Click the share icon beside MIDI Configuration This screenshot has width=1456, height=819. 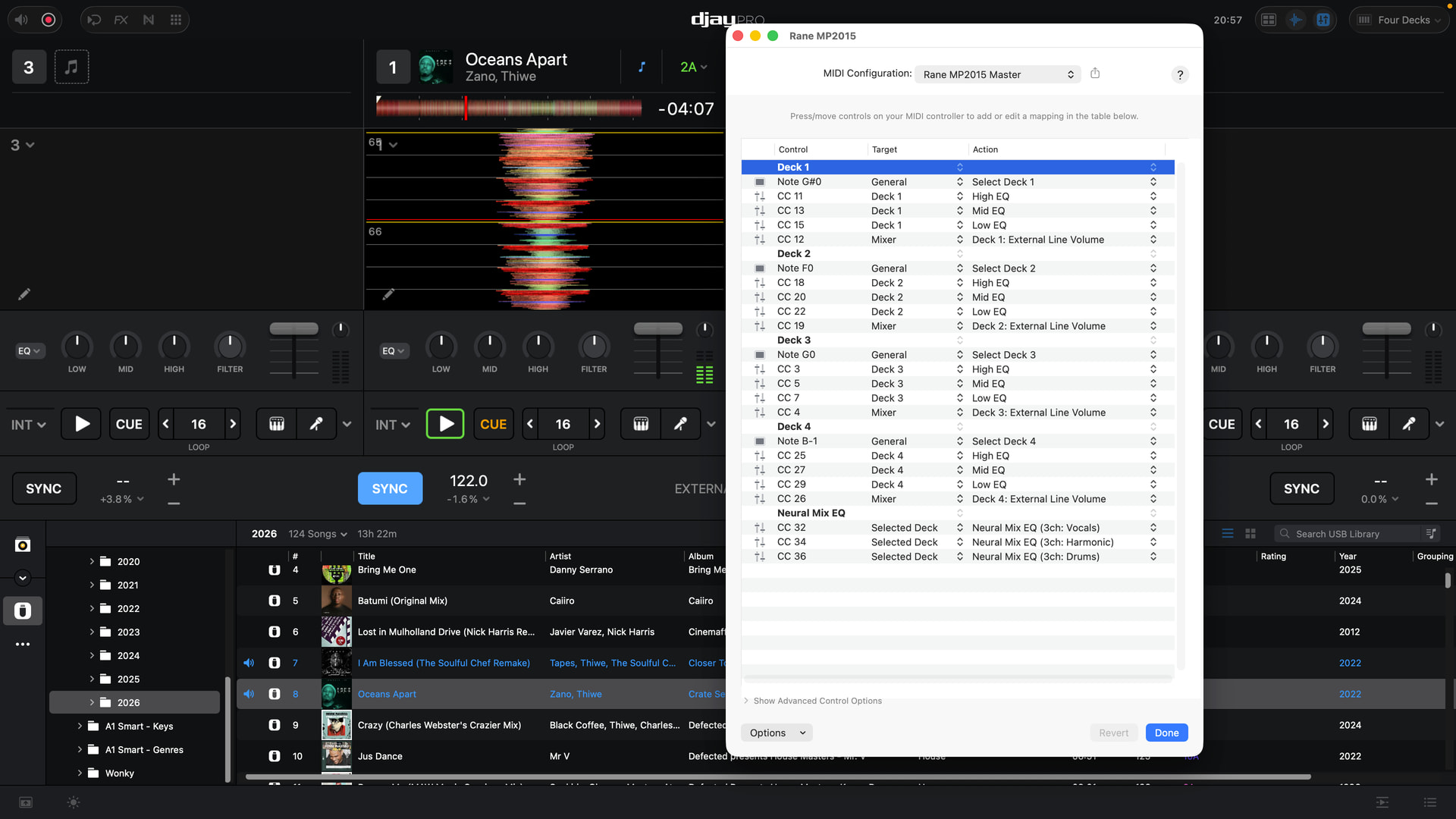tap(1095, 74)
